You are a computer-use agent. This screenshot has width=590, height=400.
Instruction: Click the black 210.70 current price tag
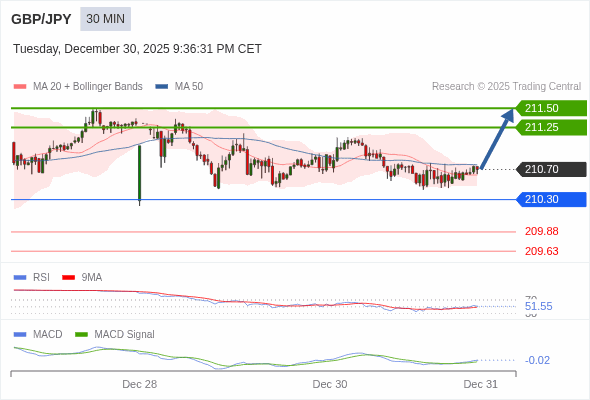(551, 169)
